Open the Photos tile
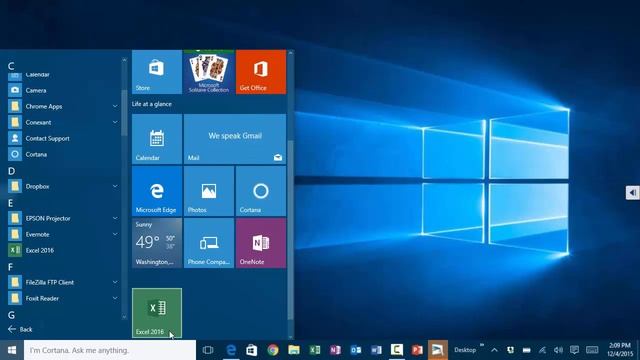 209,191
